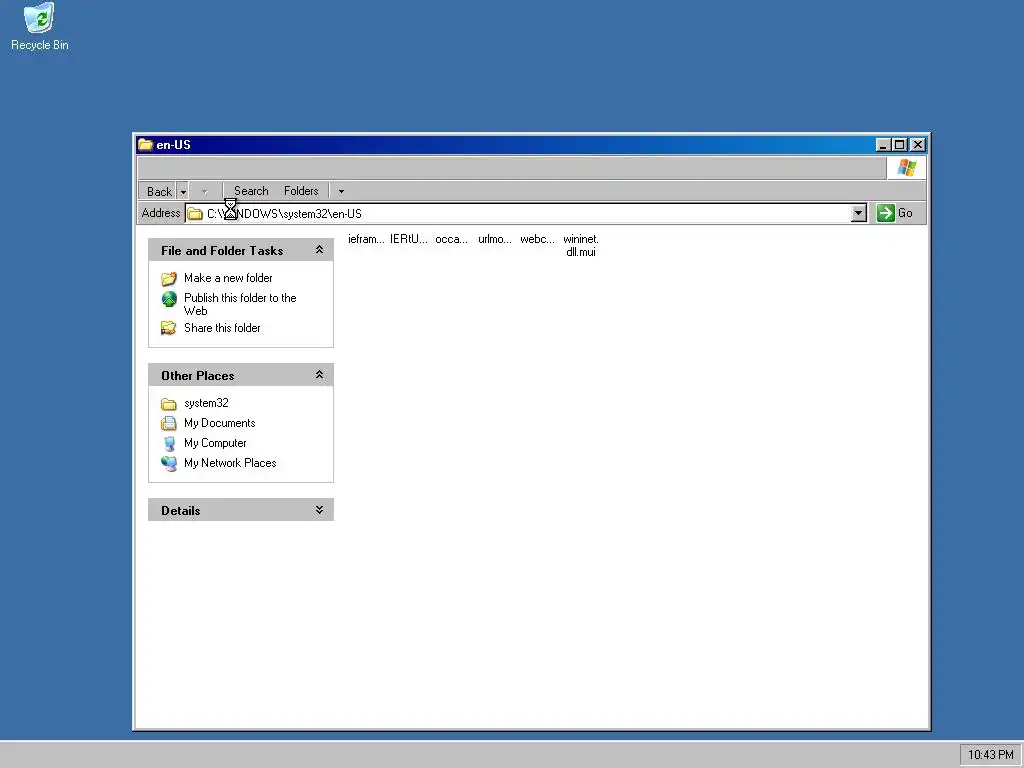
Task: Minimize the en-US window
Action: pyautogui.click(x=883, y=145)
